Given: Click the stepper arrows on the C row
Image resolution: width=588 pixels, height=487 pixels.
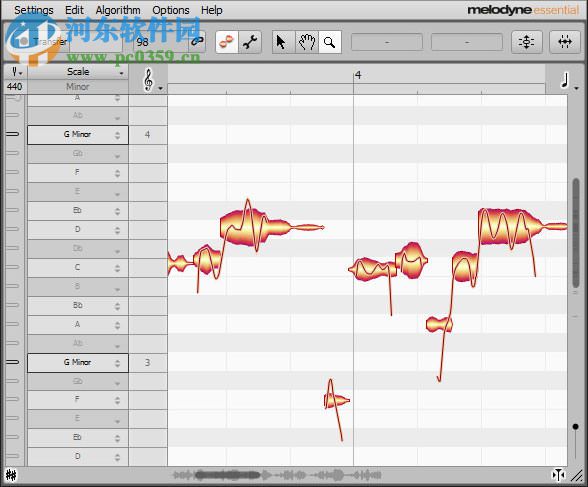Looking at the screenshot, I should click(117, 268).
